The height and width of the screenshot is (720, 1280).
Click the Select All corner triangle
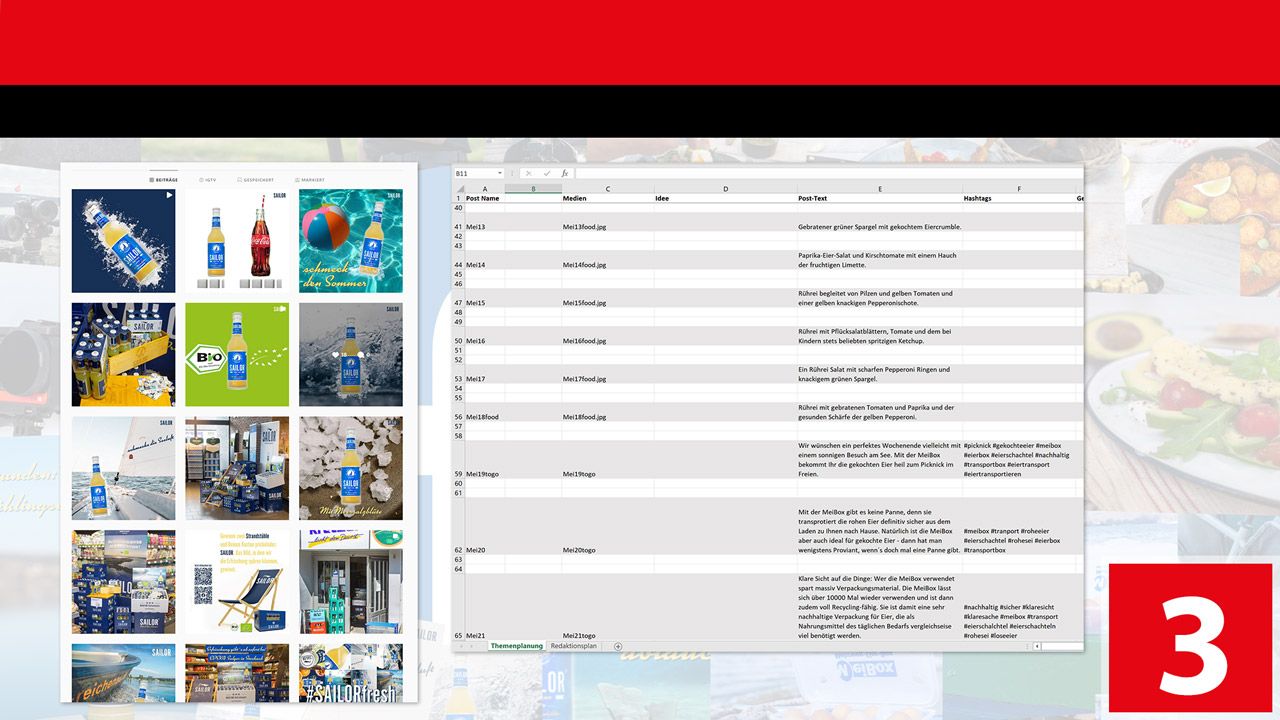(x=458, y=188)
